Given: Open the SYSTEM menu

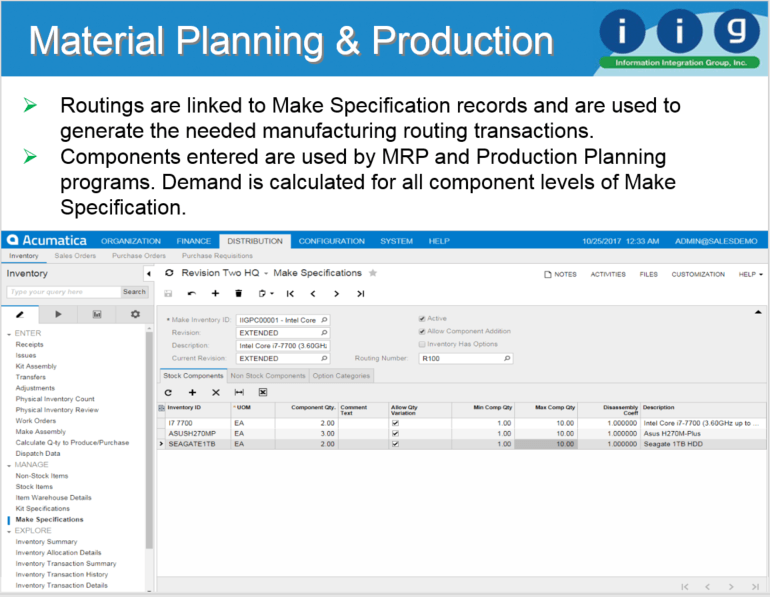Looking at the screenshot, I should click(396, 241).
